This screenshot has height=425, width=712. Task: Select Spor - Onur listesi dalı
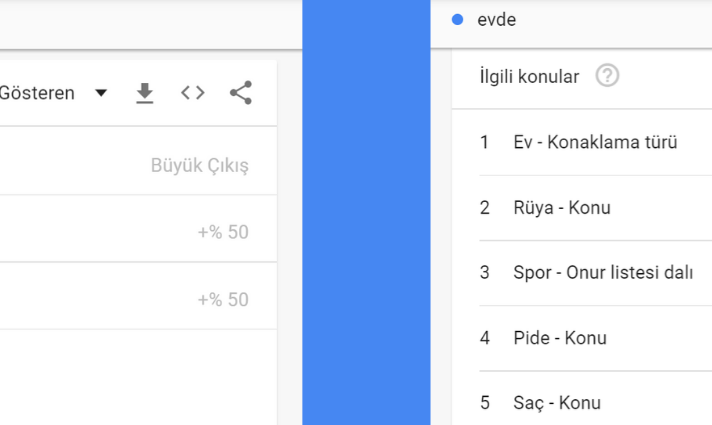(x=603, y=272)
